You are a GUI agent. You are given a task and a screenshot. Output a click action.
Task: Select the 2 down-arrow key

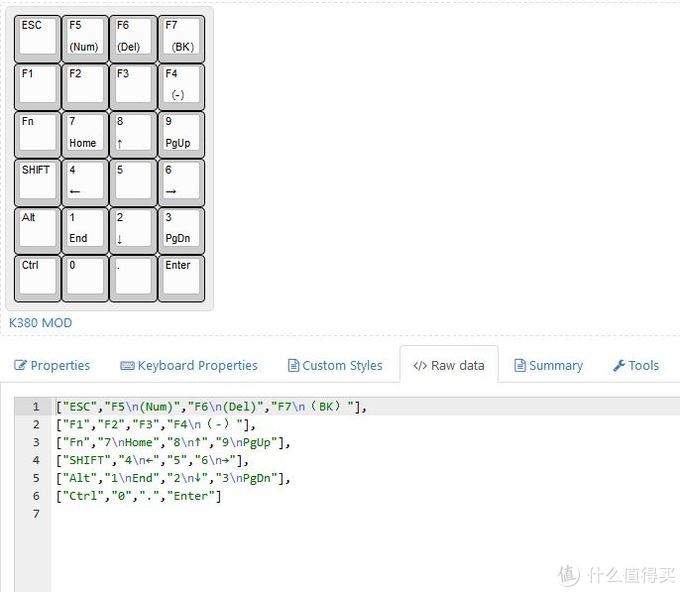click(133, 231)
